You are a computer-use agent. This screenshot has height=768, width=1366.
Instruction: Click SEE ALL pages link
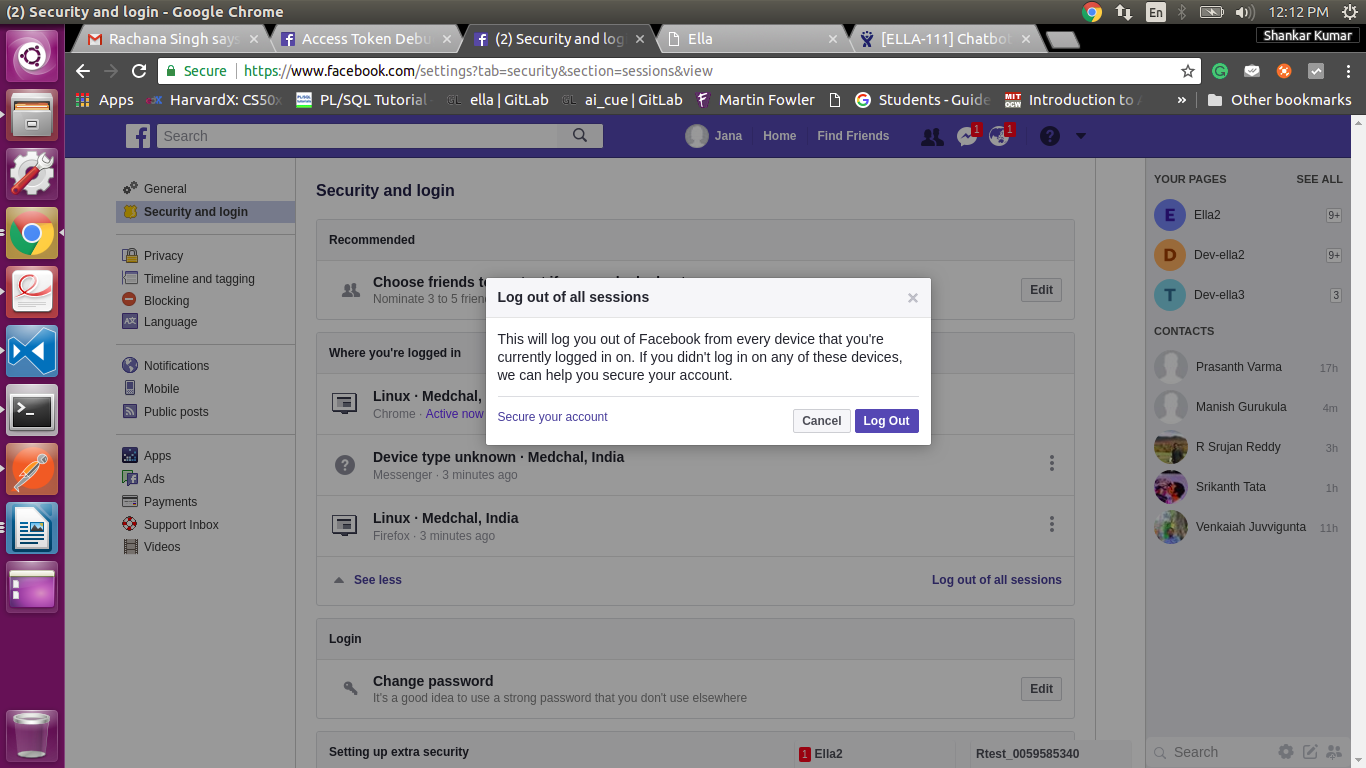(1319, 179)
